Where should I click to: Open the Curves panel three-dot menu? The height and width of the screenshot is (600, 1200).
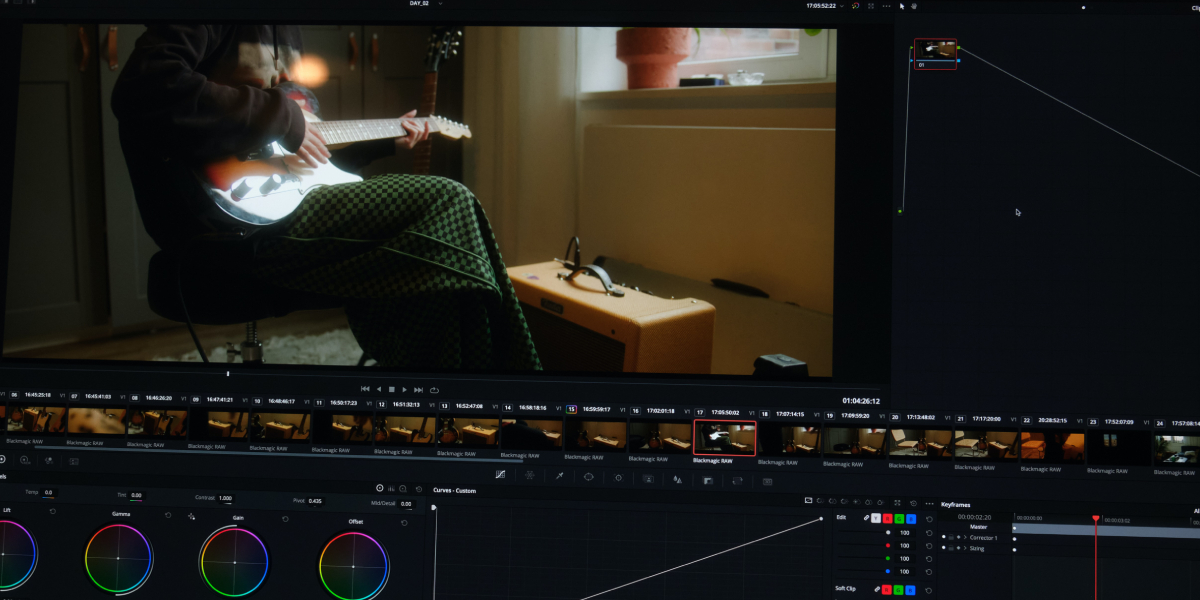click(x=929, y=502)
